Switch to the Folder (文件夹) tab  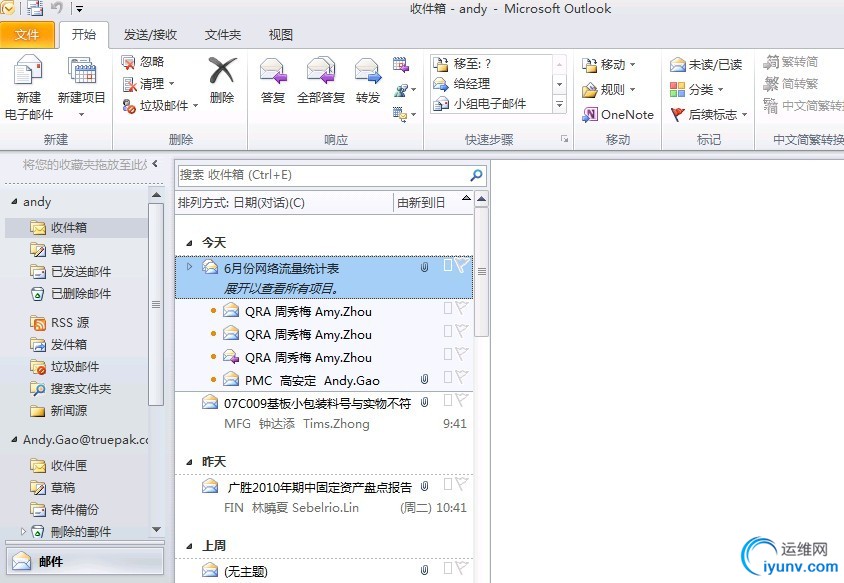tap(222, 35)
